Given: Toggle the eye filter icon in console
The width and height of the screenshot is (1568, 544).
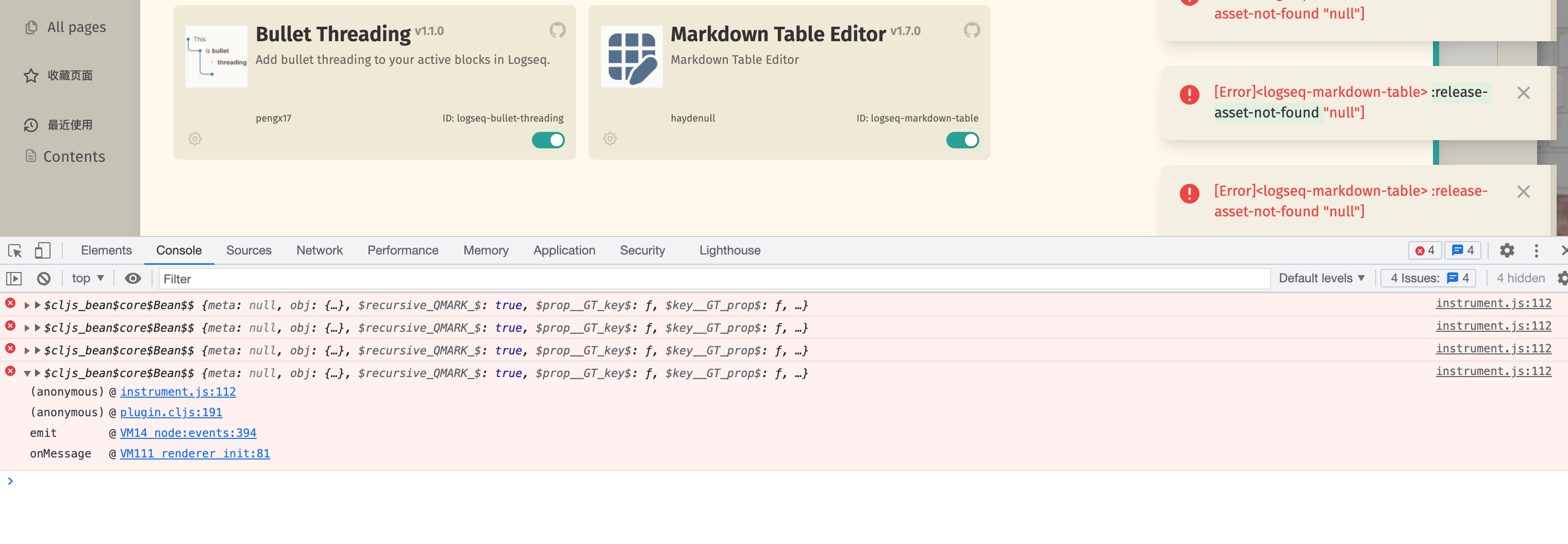Looking at the screenshot, I should point(132,278).
